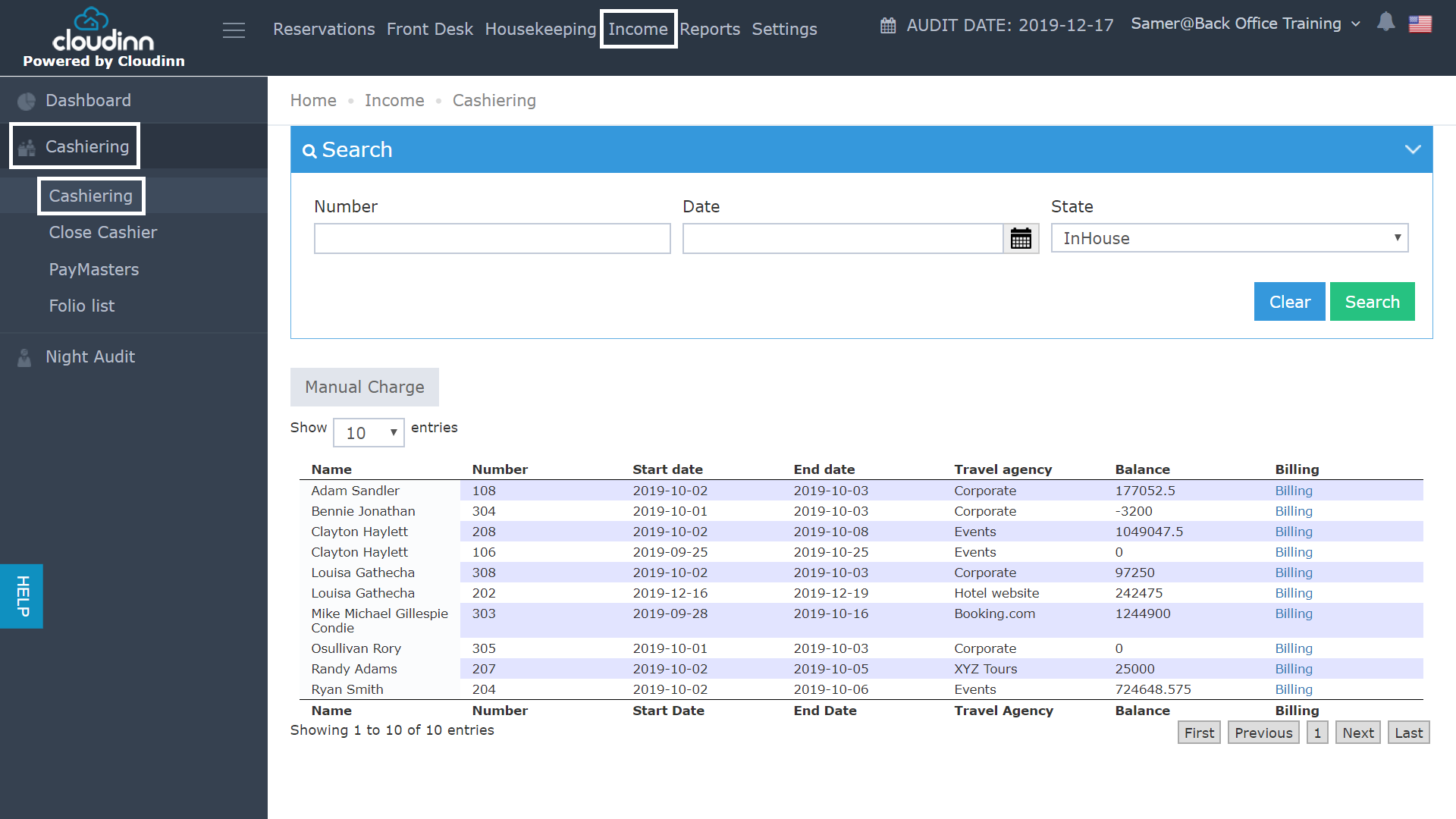Open the Show entries count dropdown

pyautogui.click(x=369, y=433)
